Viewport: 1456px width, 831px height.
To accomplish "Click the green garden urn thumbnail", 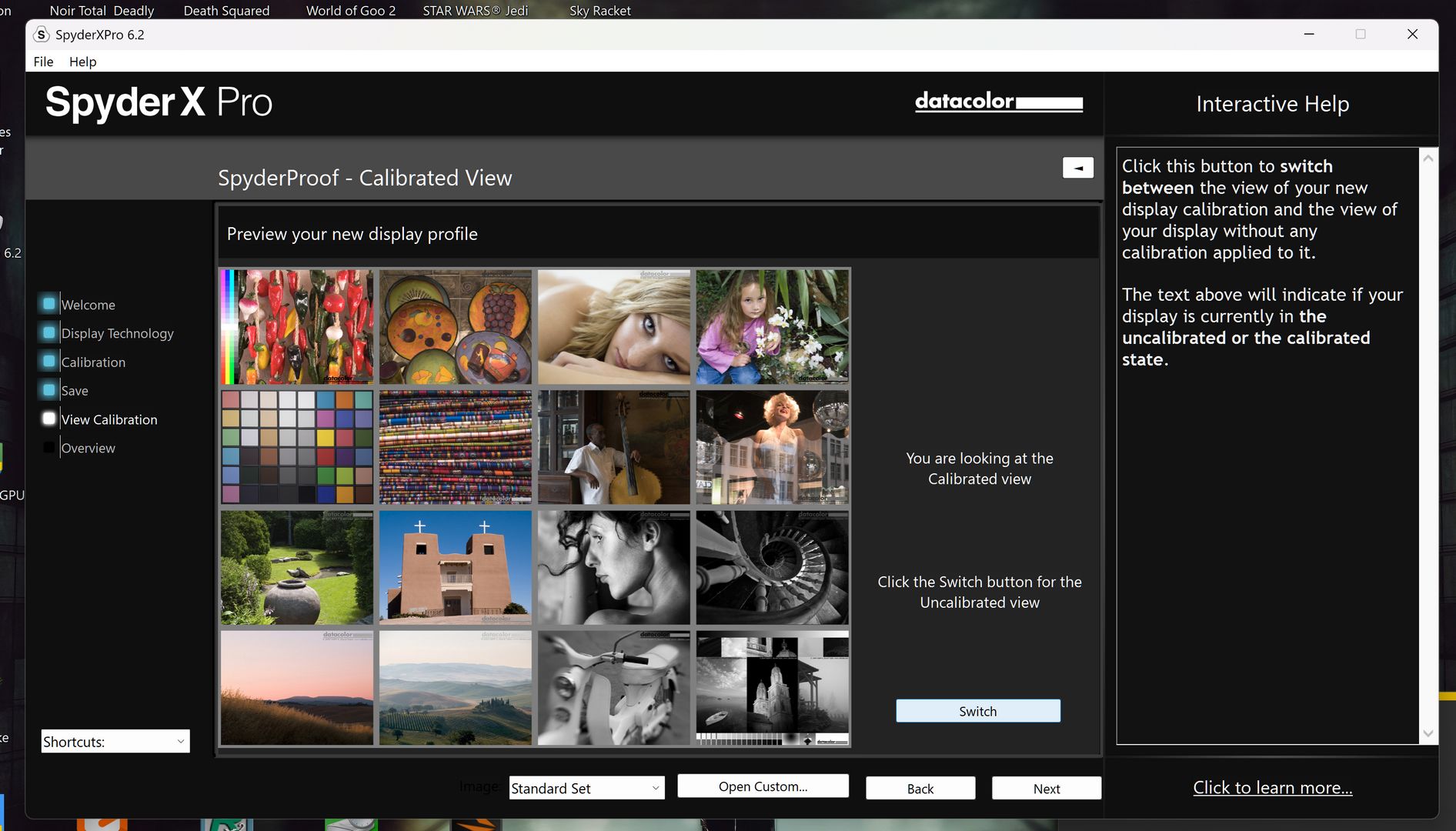I will coord(297,567).
